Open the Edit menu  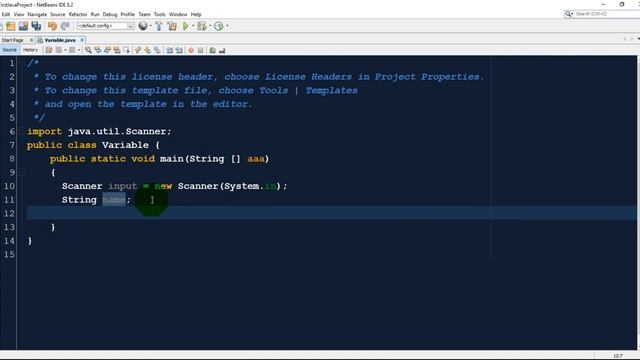(x=6, y=14)
